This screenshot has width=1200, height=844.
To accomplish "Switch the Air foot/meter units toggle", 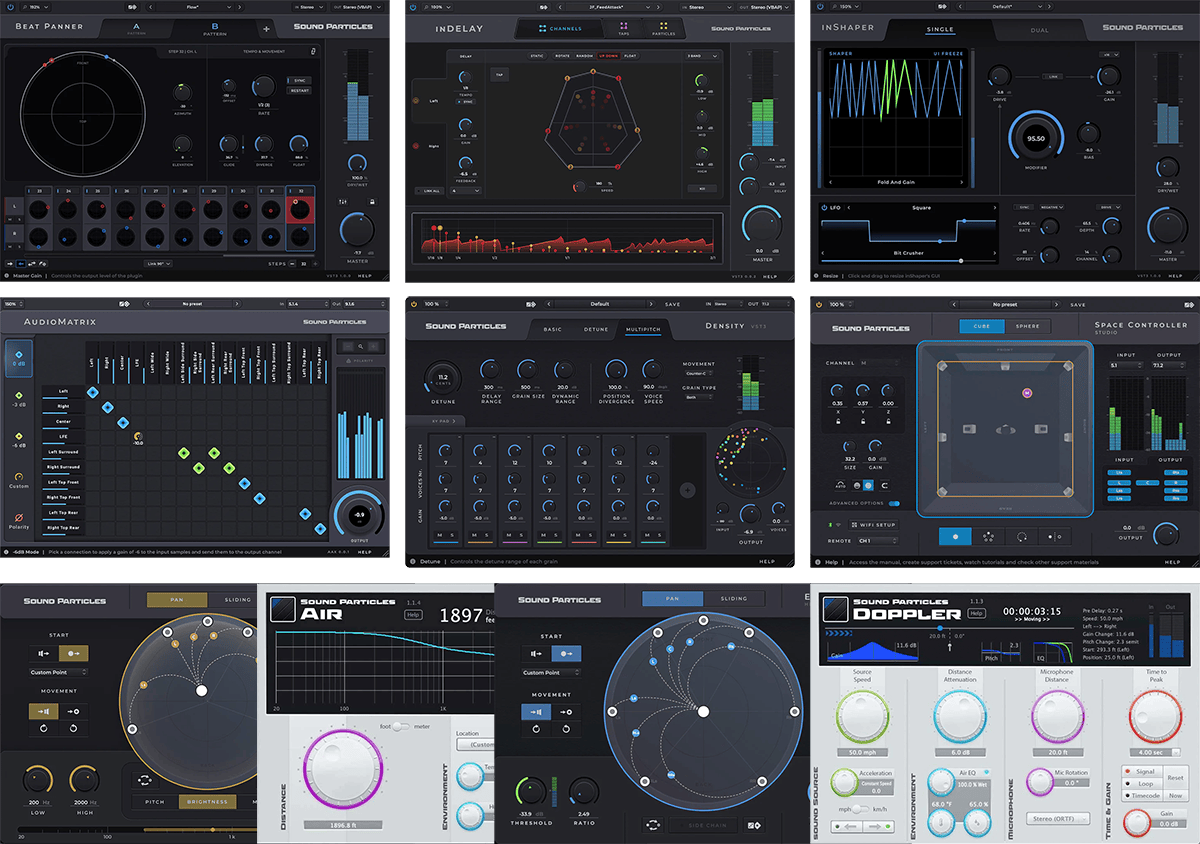I will (400, 726).
